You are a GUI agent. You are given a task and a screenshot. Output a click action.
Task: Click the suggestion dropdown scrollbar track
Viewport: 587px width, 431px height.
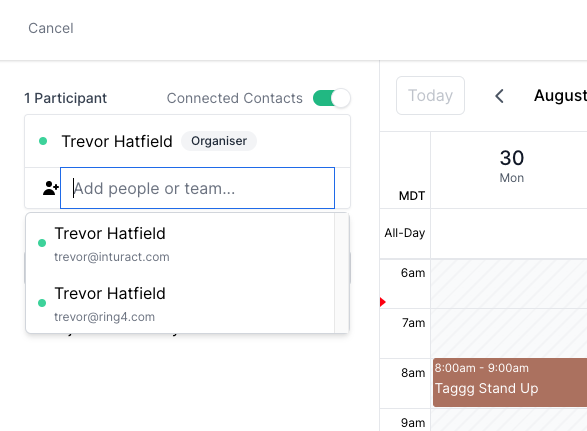pyautogui.click(x=342, y=273)
